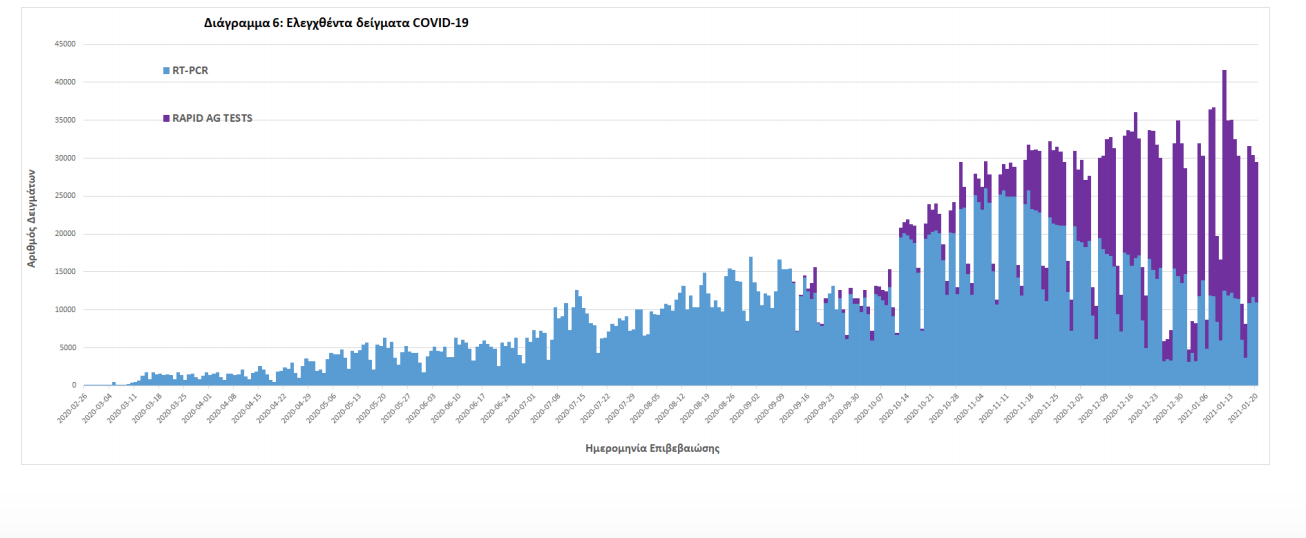Select the RAPID AG TESTS legend label
This screenshot has width=1306, height=538.
click(x=212, y=118)
